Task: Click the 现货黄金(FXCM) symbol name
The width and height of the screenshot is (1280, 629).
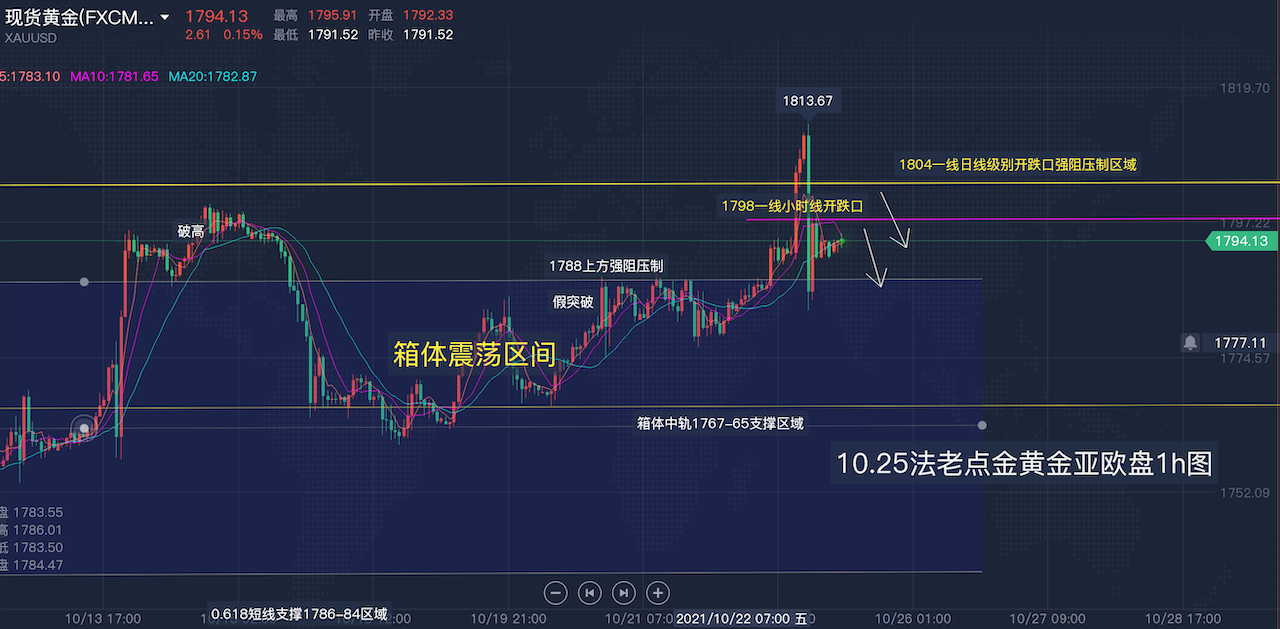Action: (78, 17)
